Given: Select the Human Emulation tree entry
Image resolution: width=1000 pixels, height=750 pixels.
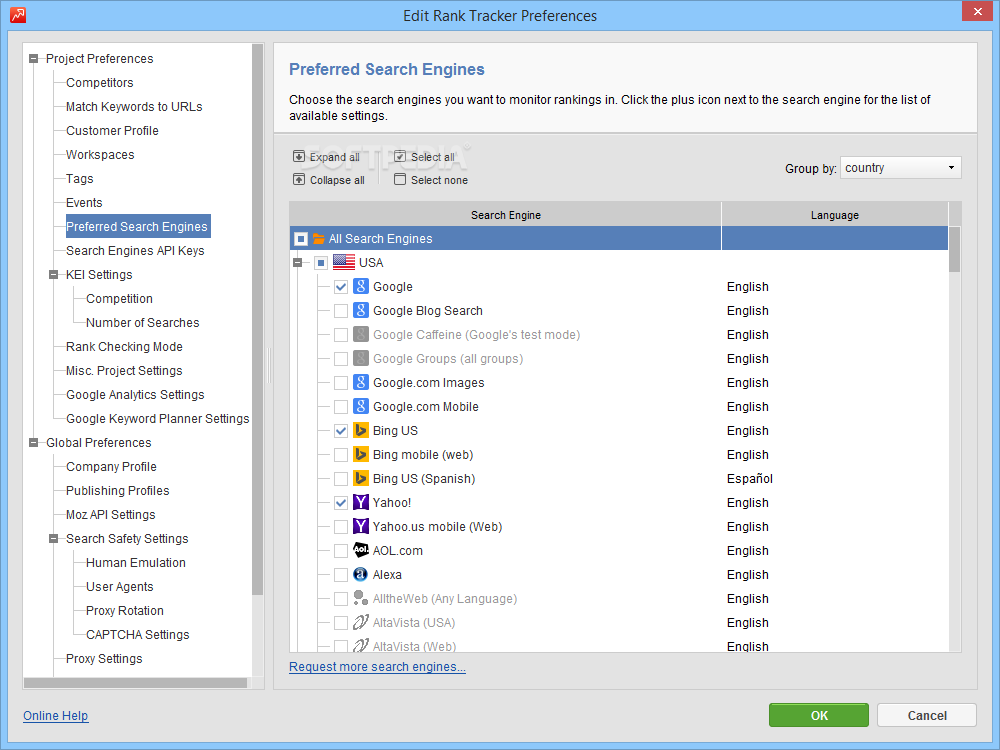Looking at the screenshot, I should point(136,562).
